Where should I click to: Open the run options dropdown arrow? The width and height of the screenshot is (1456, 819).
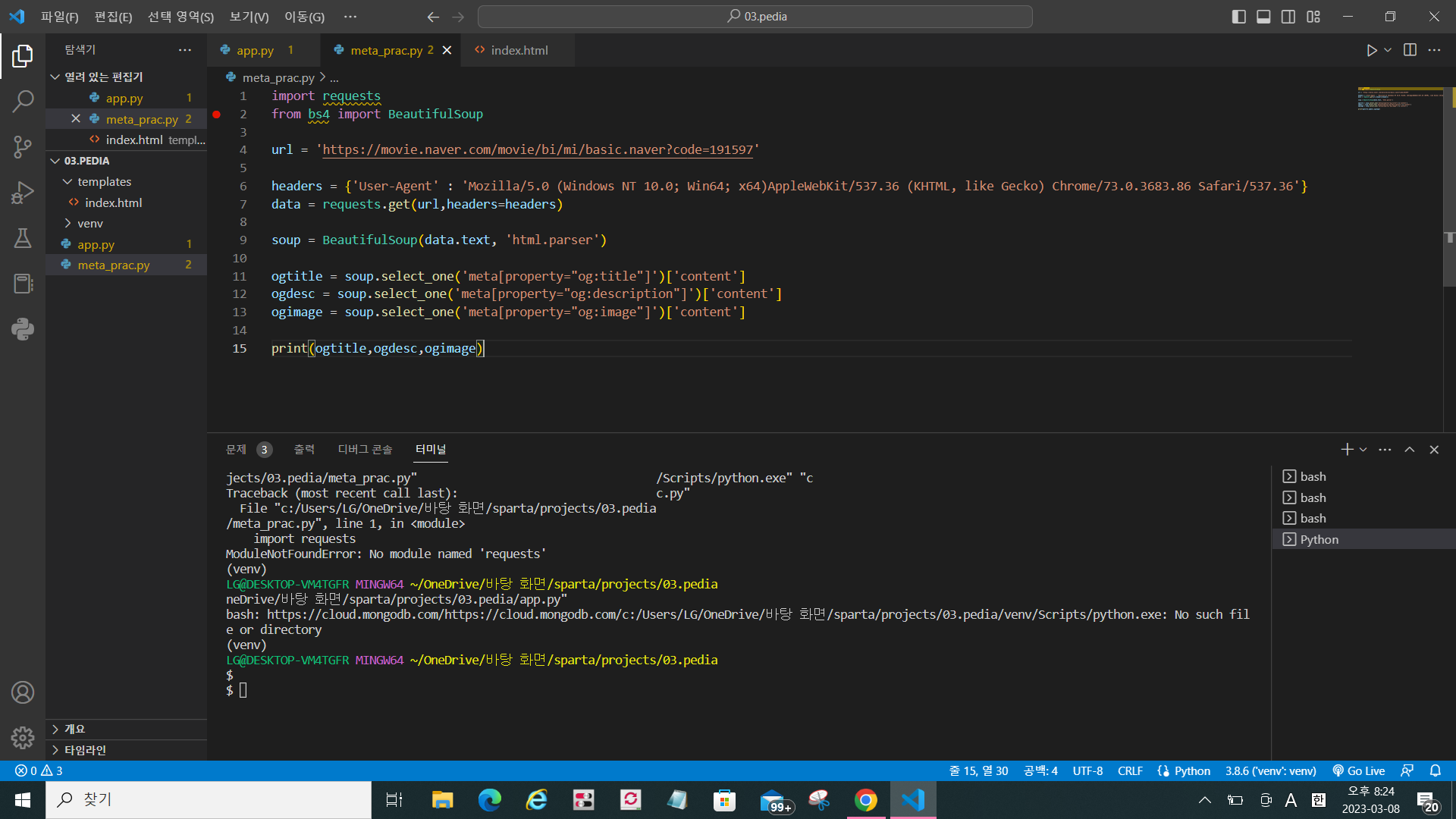1388,50
